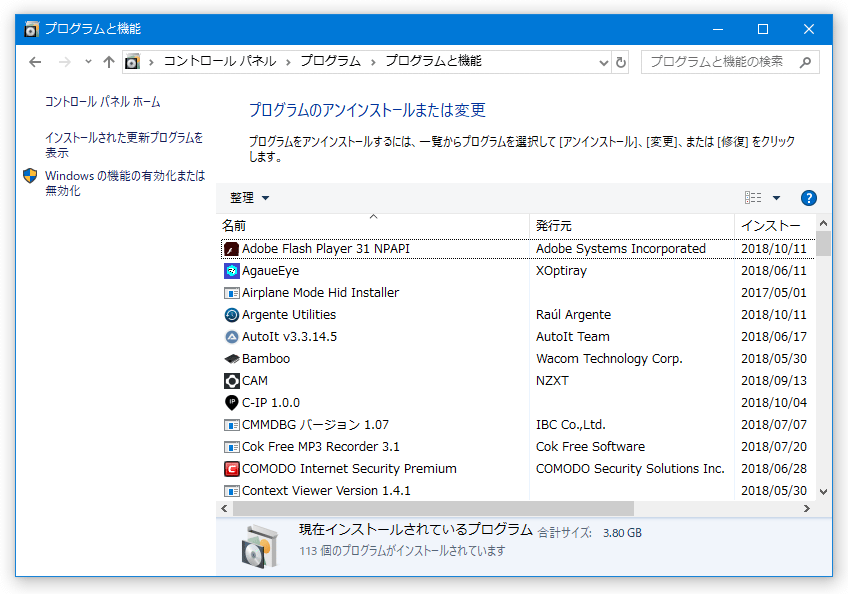Click vertical scrollbar up arrow
Screen dimensions: 848x594
pos(823,223)
